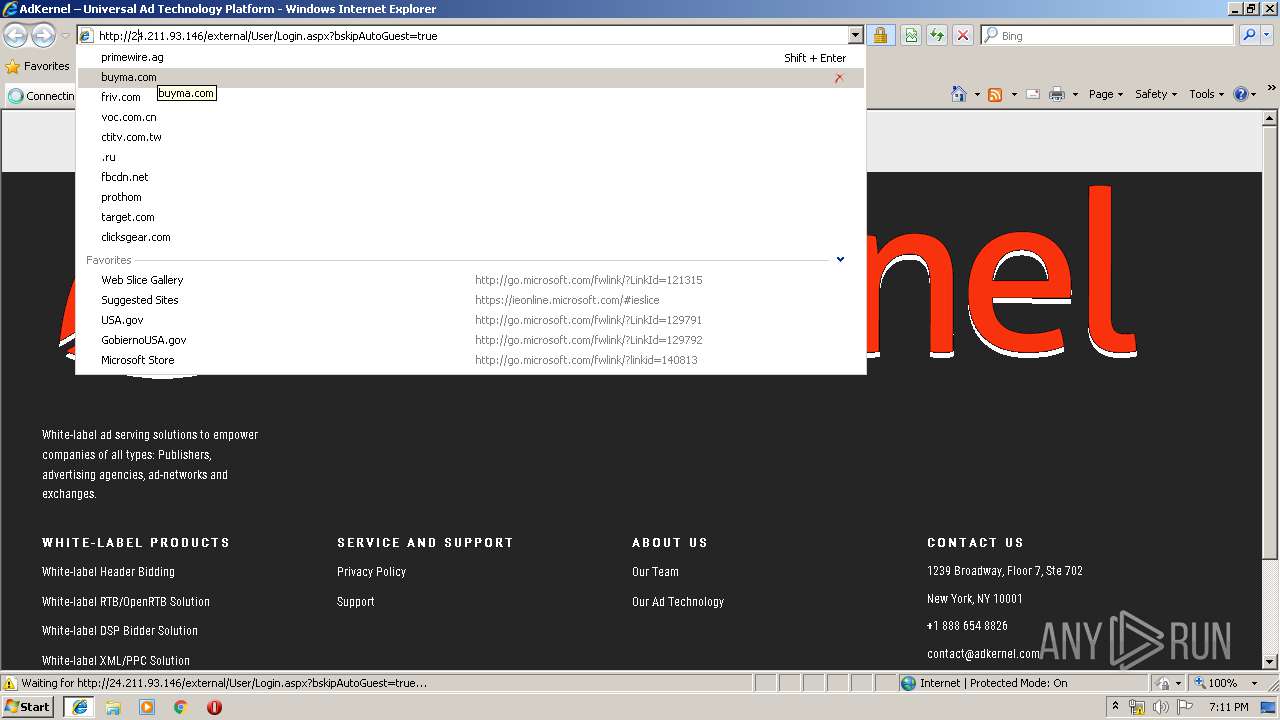Click the Help question mark icon
1280x720 pixels.
click(1240, 94)
